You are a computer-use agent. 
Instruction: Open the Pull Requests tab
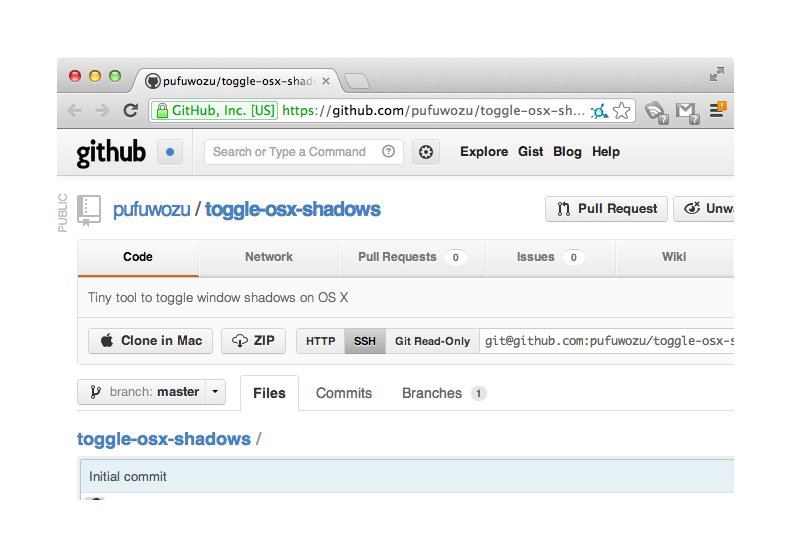[x=412, y=257]
